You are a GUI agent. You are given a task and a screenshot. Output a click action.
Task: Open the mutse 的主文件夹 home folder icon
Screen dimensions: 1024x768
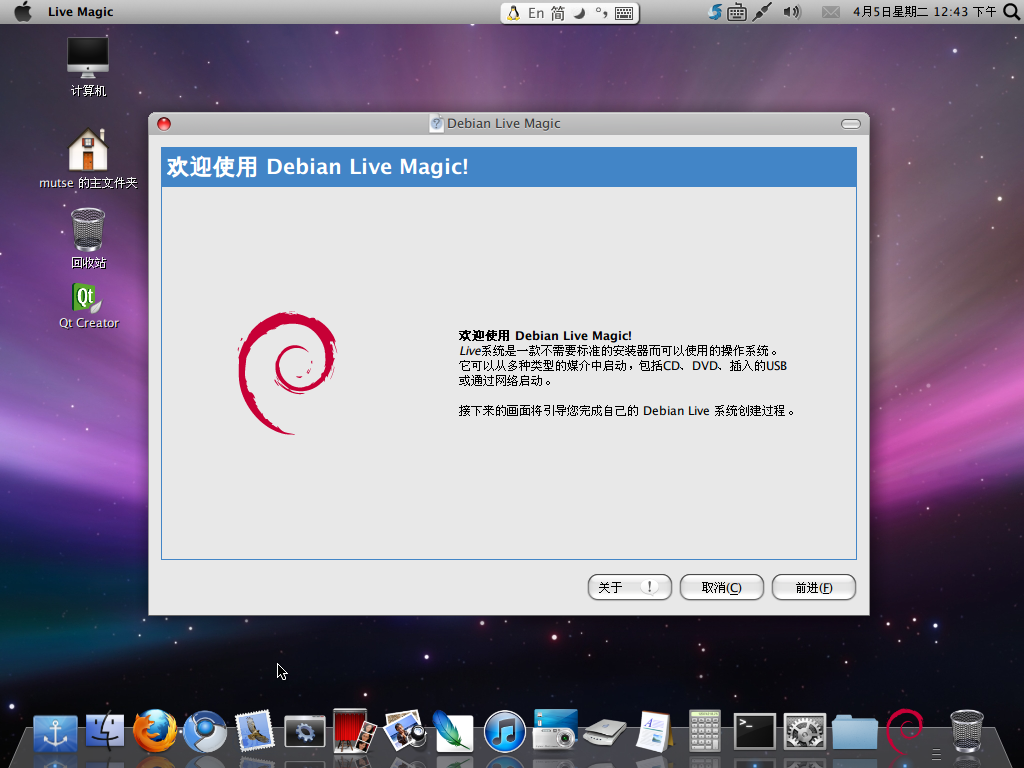tap(88, 159)
